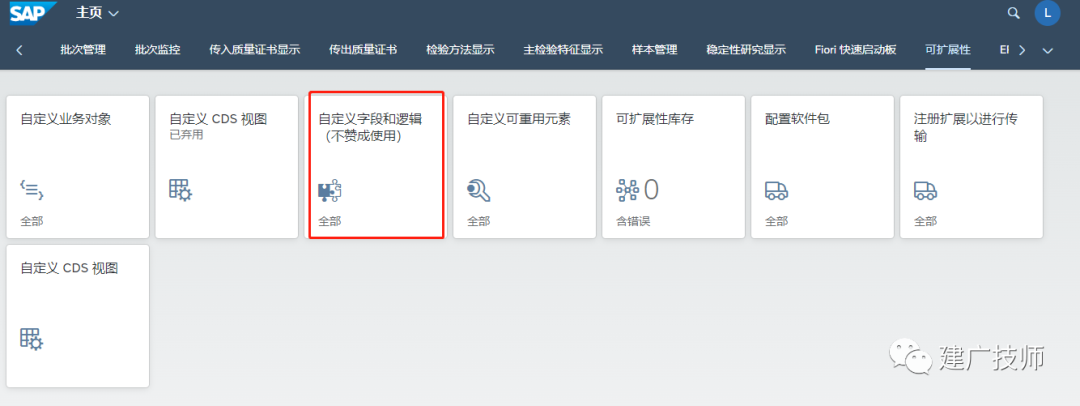Click 全部 text on 配置软件包 tile
Viewport: 1080px width, 406px height.
(776, 221)
